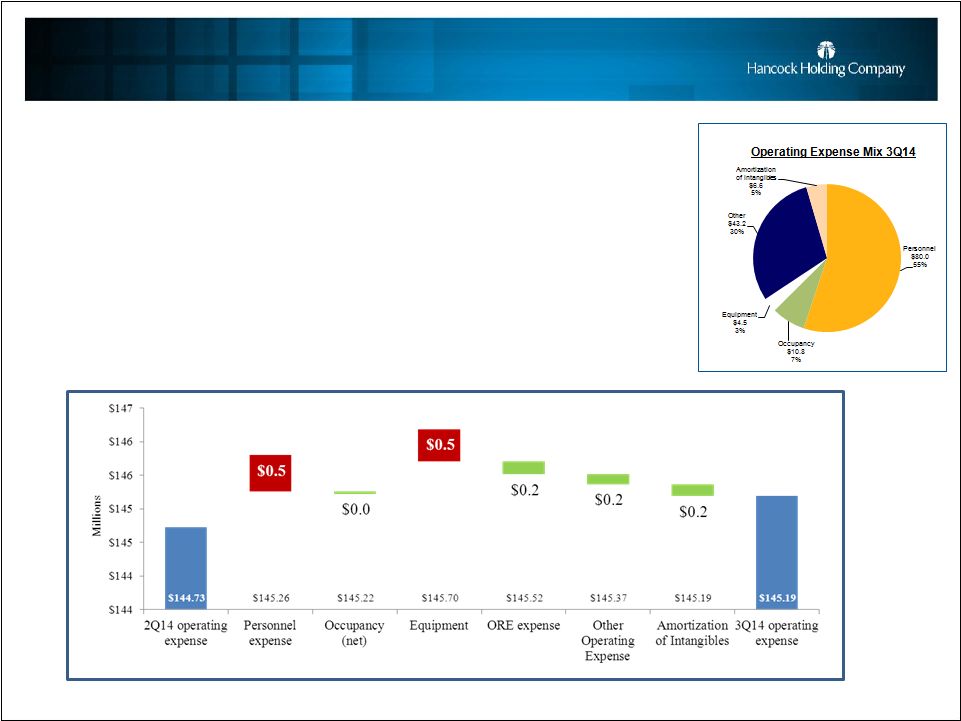Click the thin green Occupancy (net) bar

[x=355, y=492]
